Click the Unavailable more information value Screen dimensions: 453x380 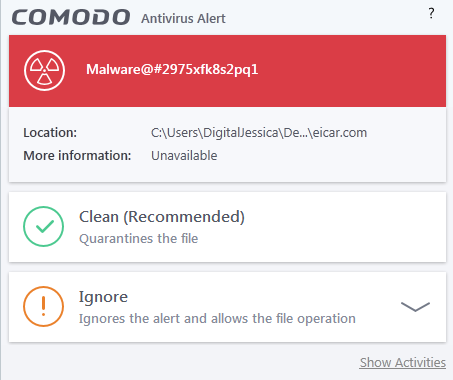tap(184, 156)
